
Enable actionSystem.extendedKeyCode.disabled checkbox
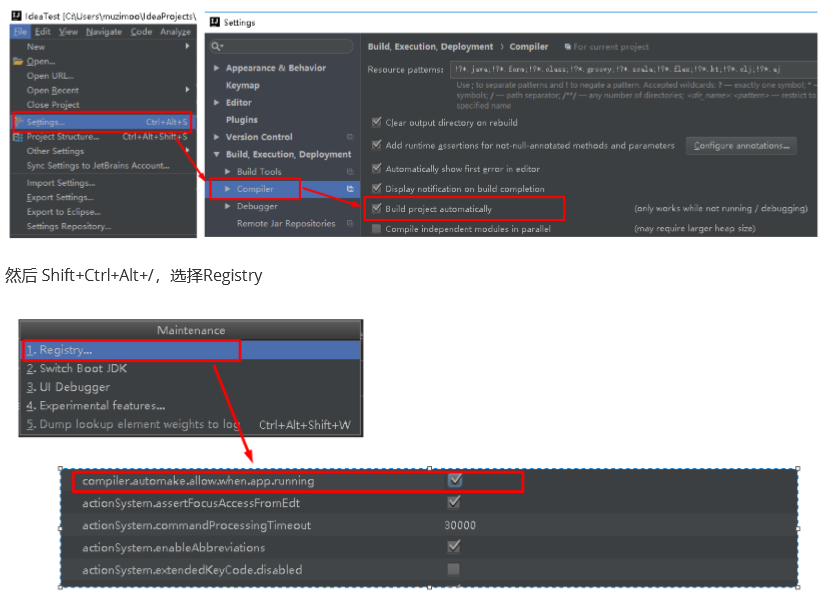pyautogui.click(x=454, y=569)
